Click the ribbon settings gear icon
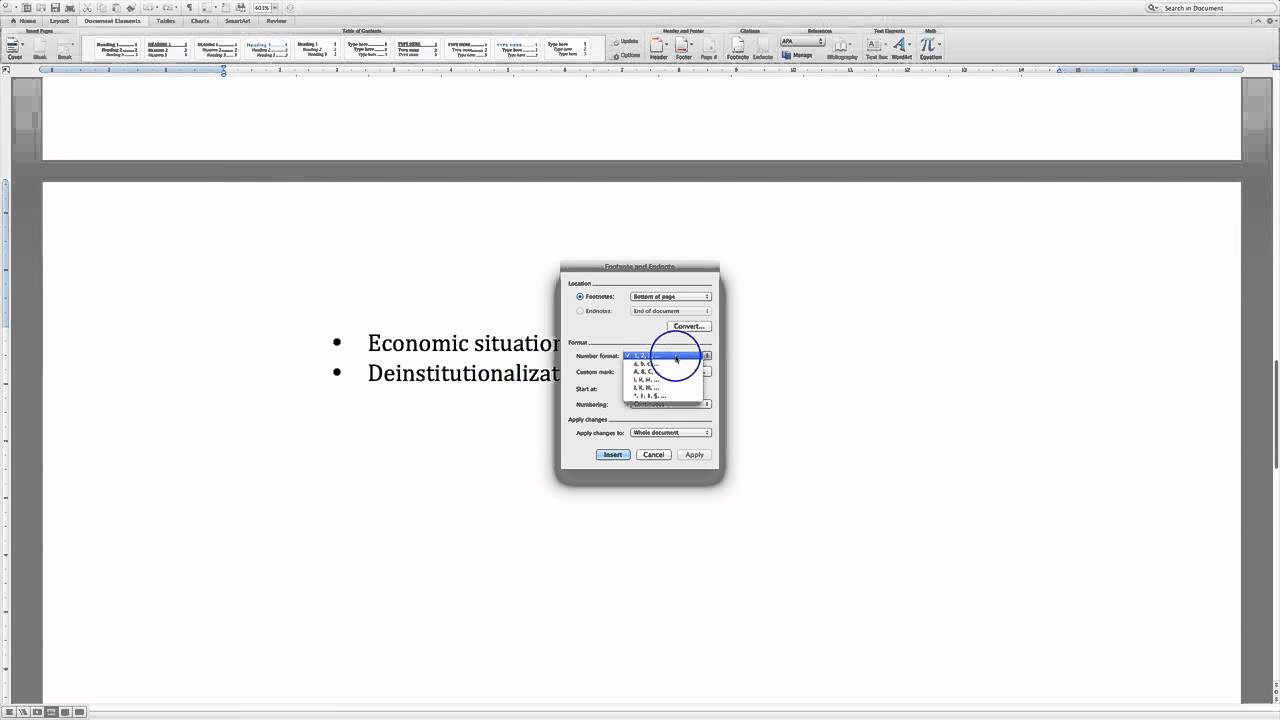The width and height of the screenshot is (1280, 720). pos(1270,21)
